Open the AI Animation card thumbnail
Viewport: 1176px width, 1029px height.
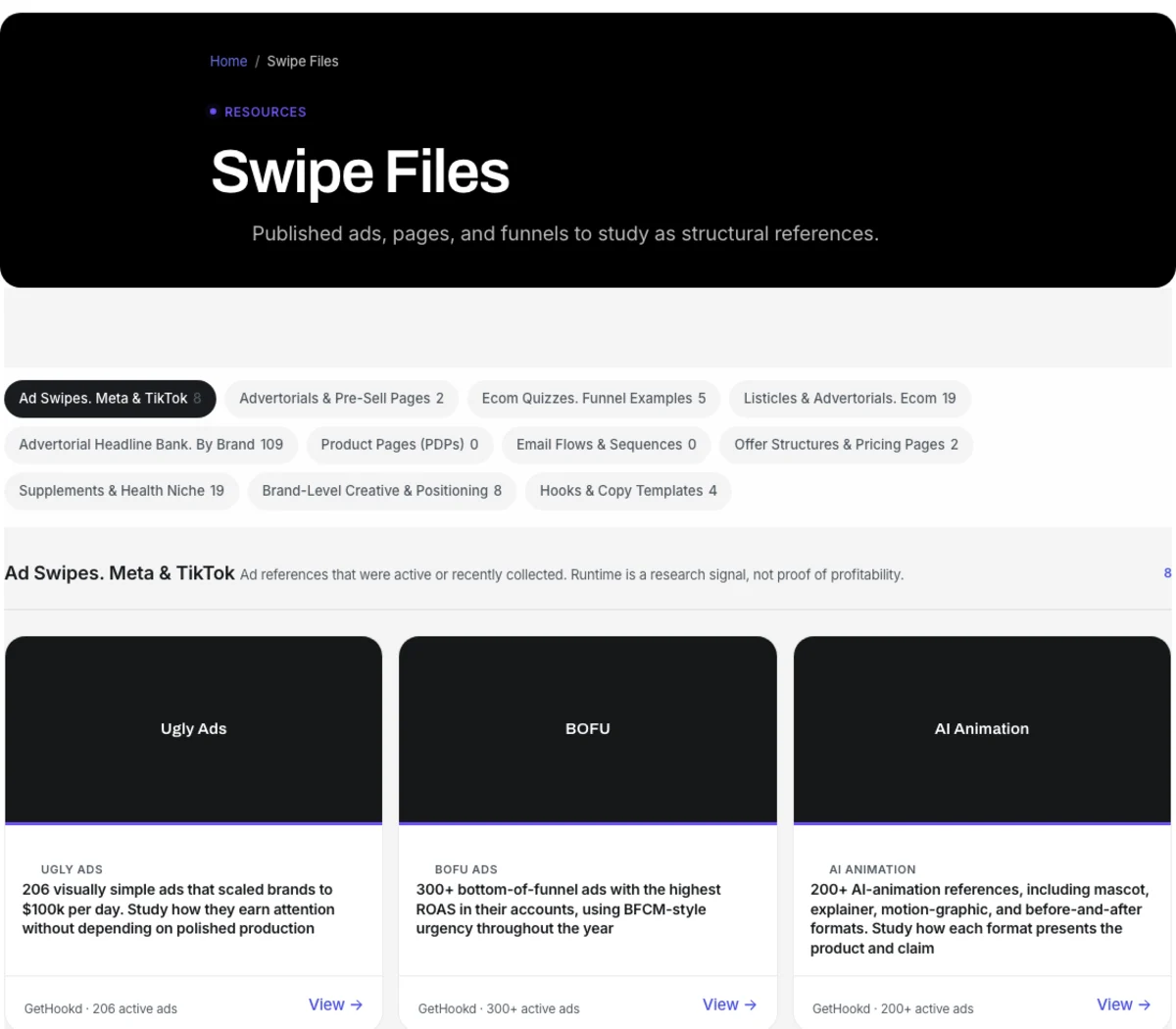(x=982, y=729)
